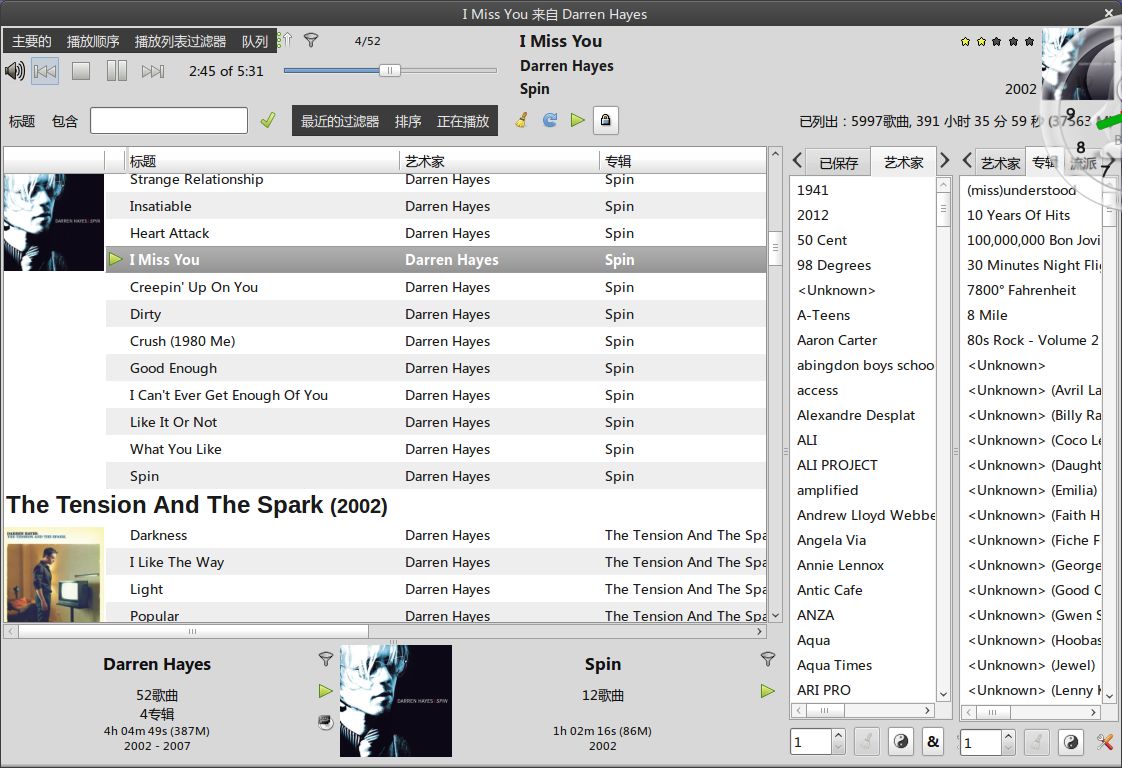Click the funnel filter icon next to 4/52
Image resolution: width=1122 pixels, height=768 pixels.
tap(311, 40)
